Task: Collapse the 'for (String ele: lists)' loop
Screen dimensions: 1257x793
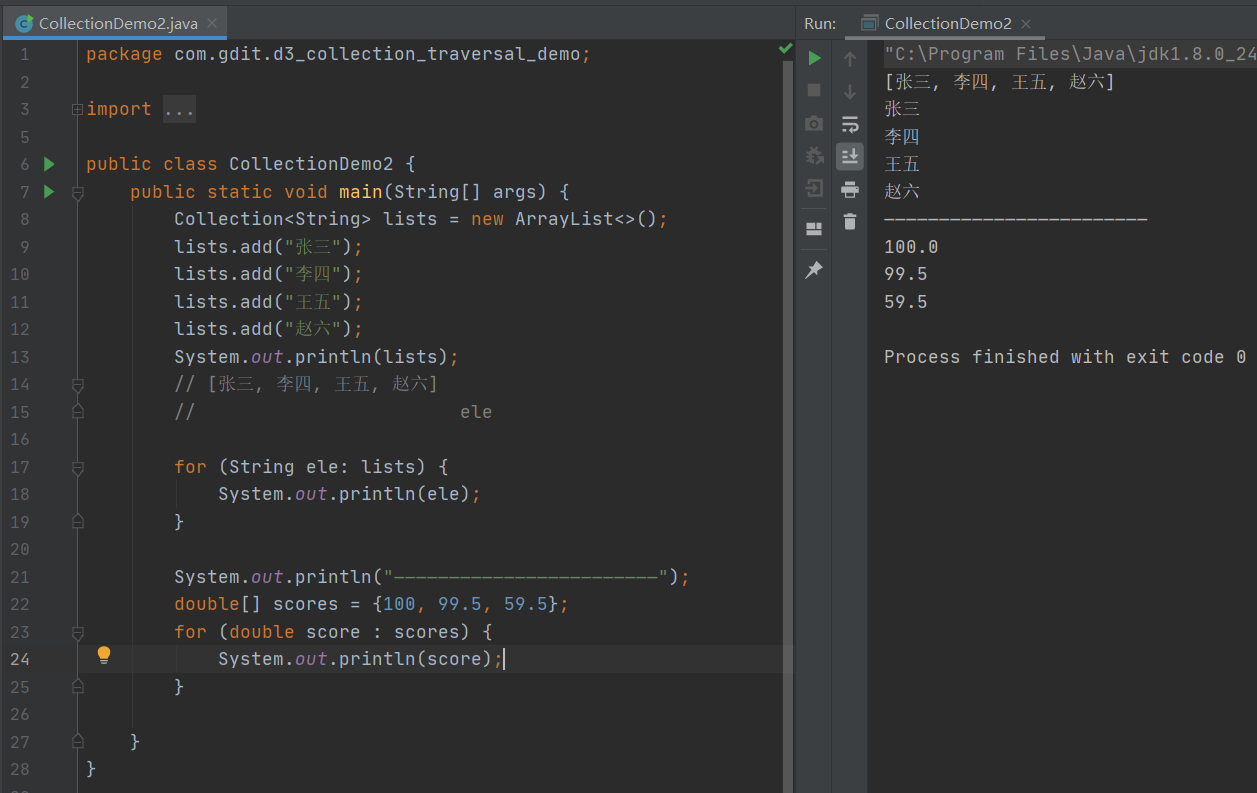Action: point(78,467)
